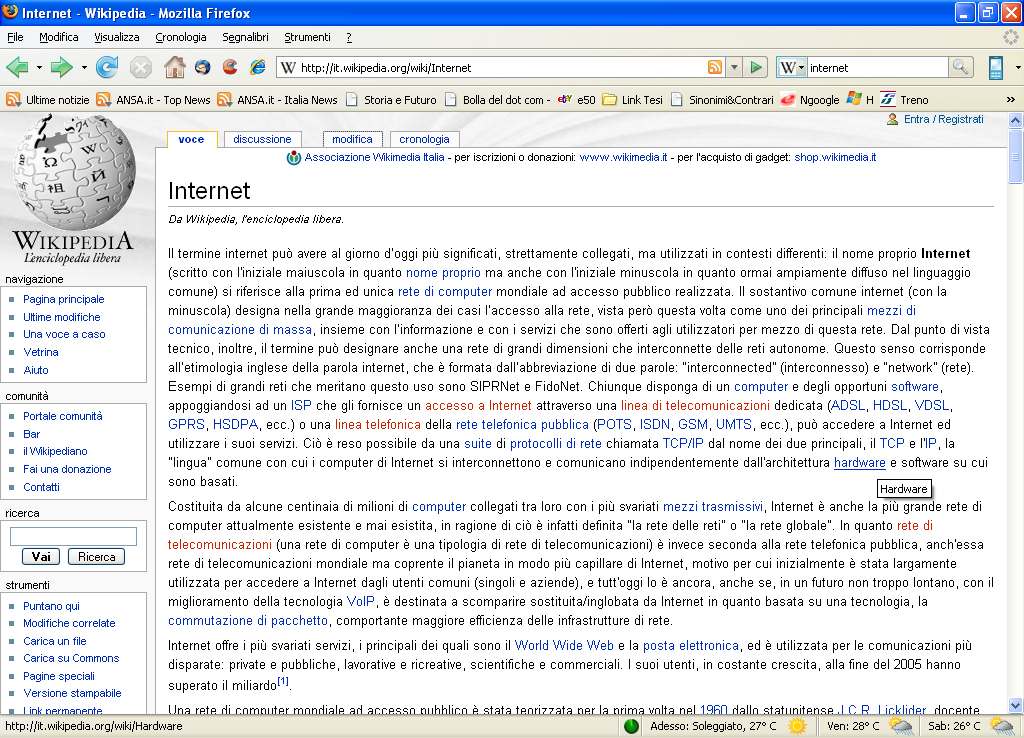Image resolution: width=1024 pixels, height=738 pixels.
Task: Open the ANSA.it - Top News bookmark
Action: pos(153,100)
